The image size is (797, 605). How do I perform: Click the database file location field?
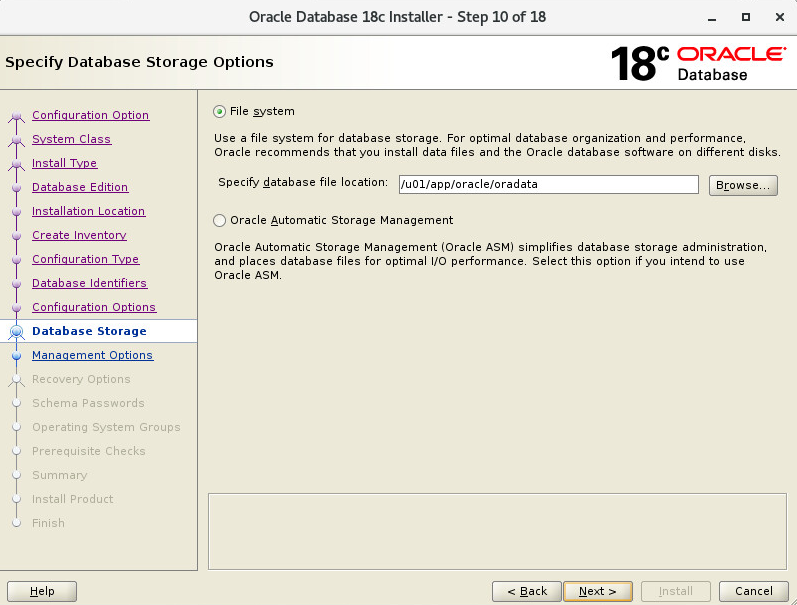coord(548,185)
